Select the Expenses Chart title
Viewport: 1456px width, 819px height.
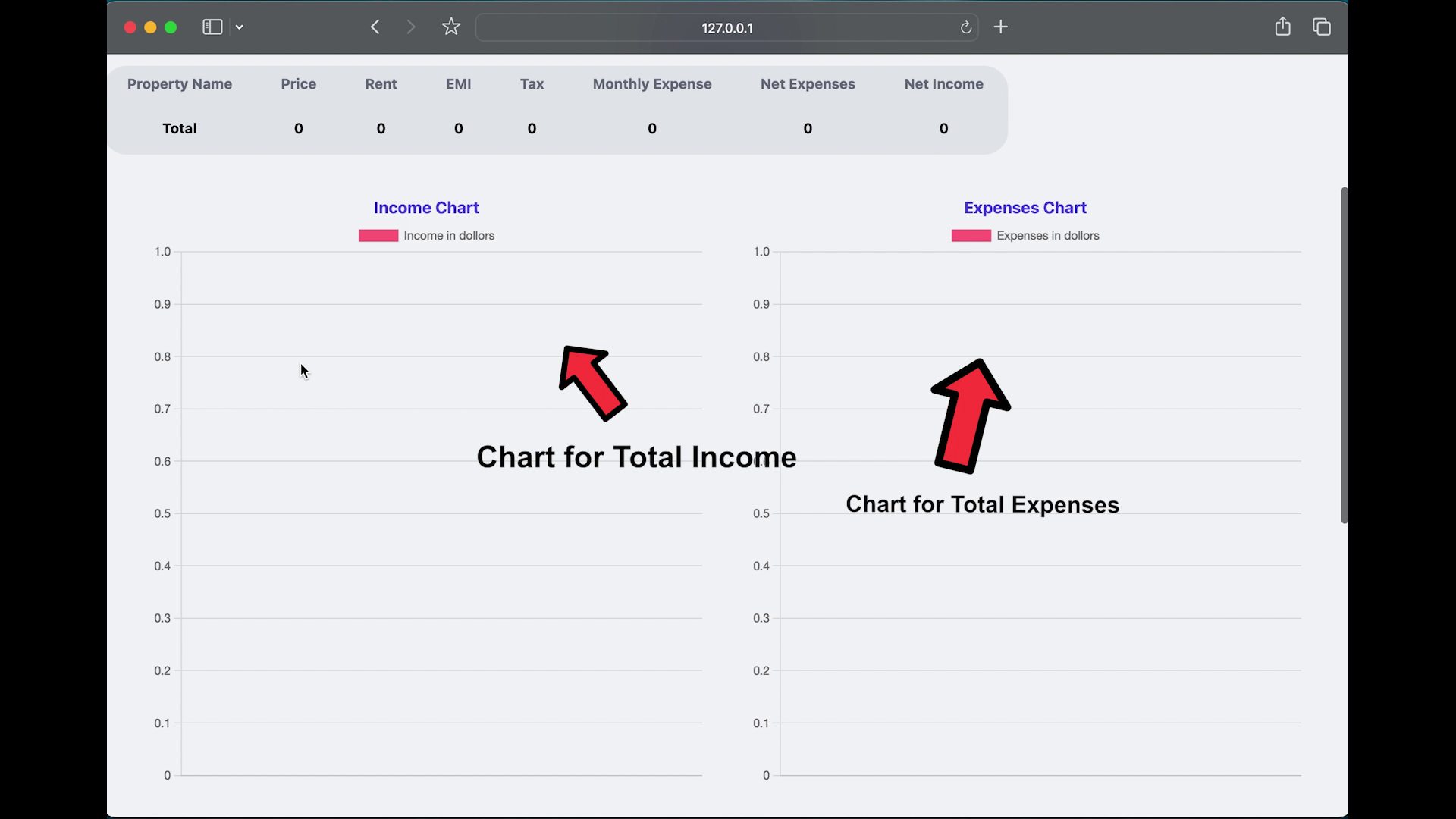(x=1025, y=207)
